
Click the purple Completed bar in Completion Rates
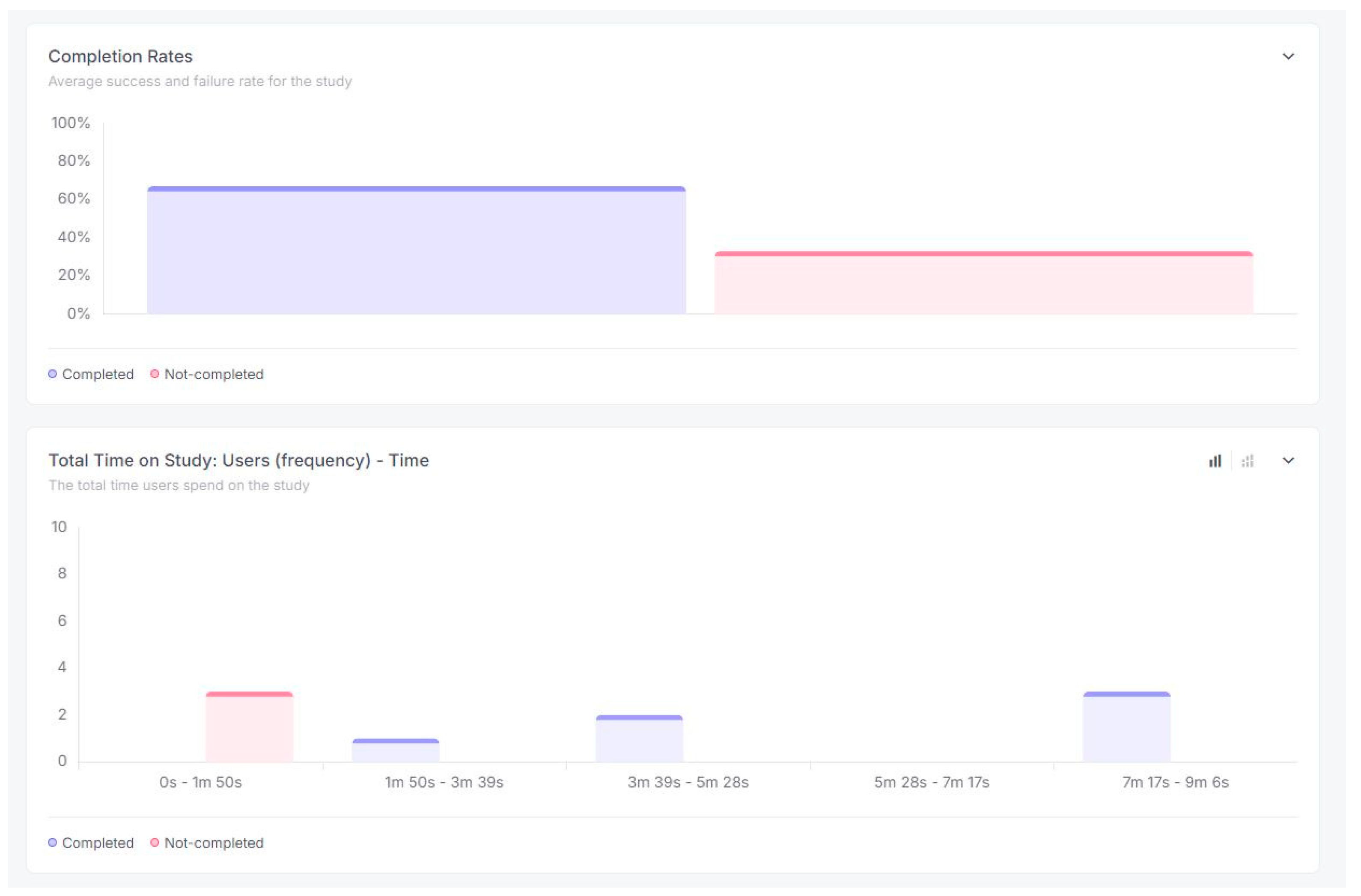pyautogui.click(x=416, y=252)
